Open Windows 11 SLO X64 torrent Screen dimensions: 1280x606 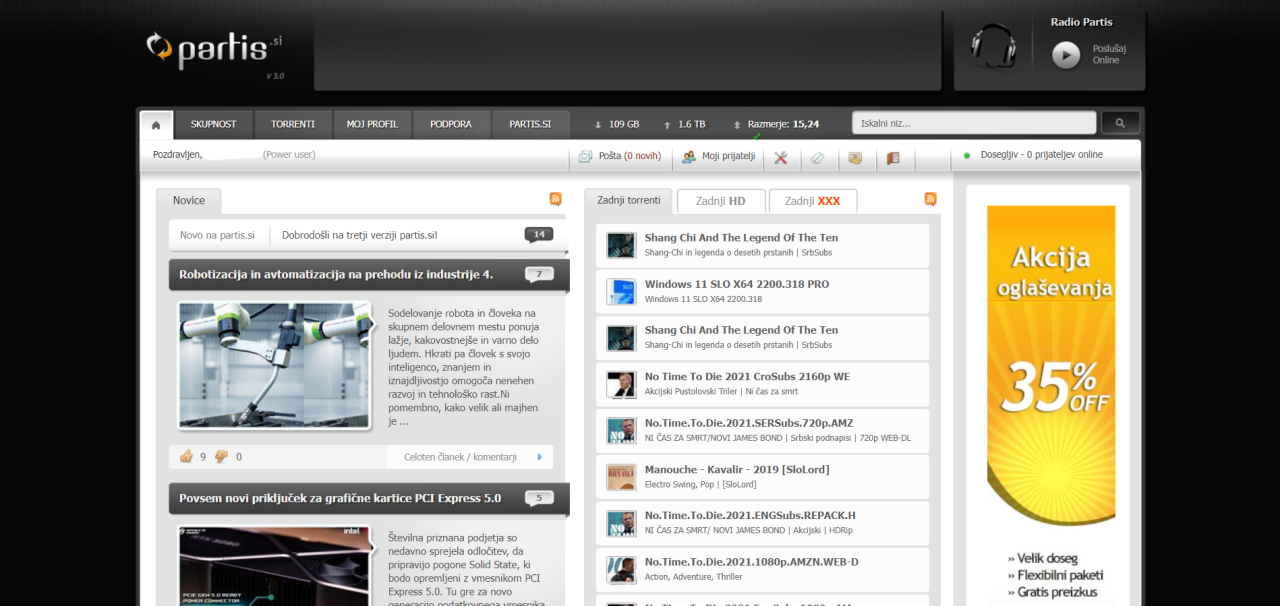[x=736, y=284]
